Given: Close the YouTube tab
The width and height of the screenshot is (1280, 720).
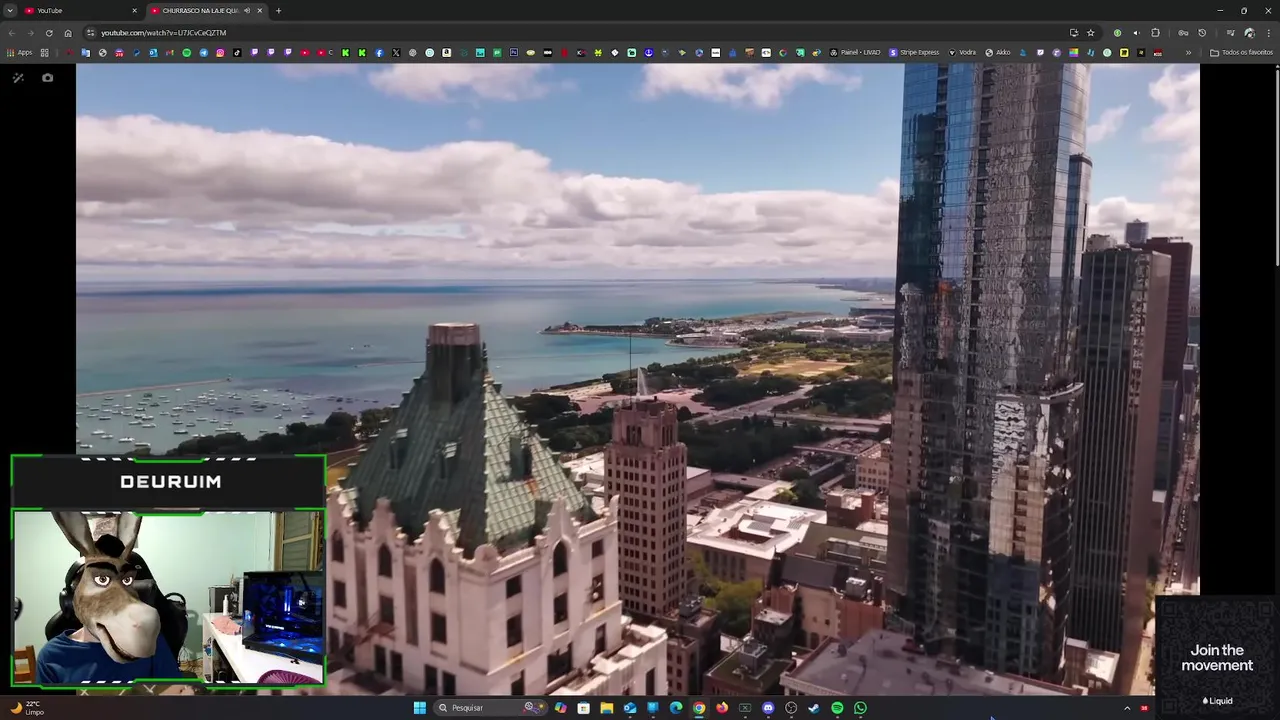Looking at the screenshot, I should tap(134, 11).
